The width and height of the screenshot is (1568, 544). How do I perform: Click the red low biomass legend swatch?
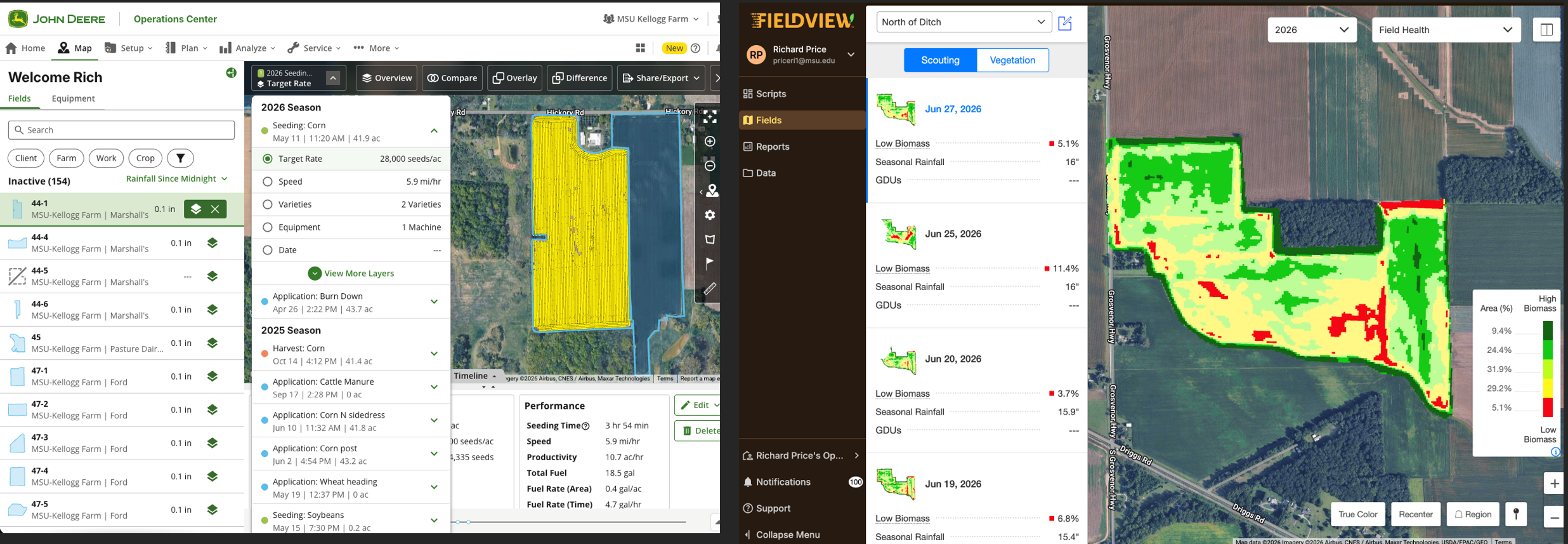click(1548, 408)
